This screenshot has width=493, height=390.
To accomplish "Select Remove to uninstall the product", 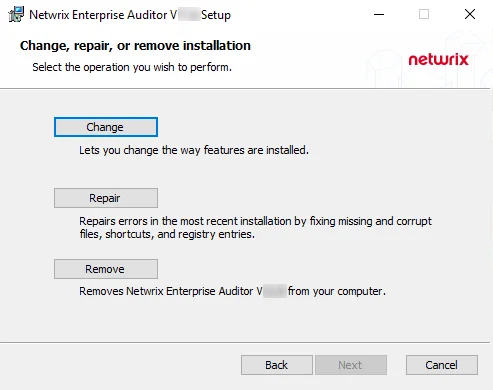I will tap(106, 269).
